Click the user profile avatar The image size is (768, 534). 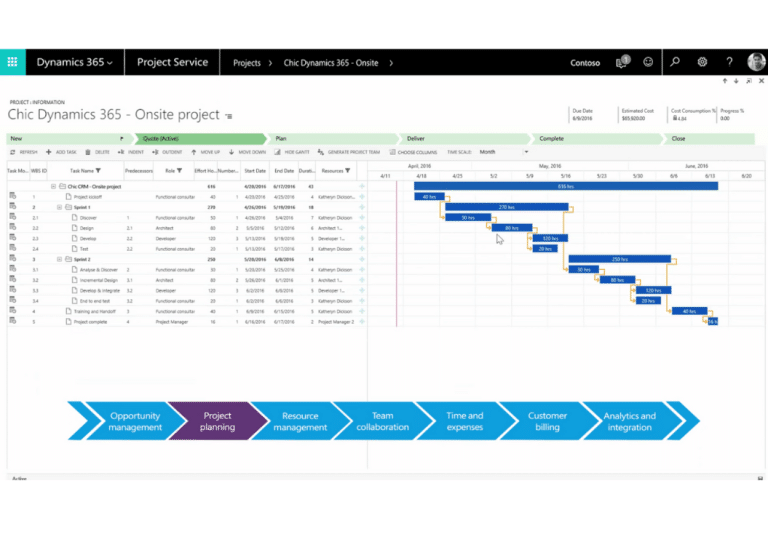click(756, 62)
